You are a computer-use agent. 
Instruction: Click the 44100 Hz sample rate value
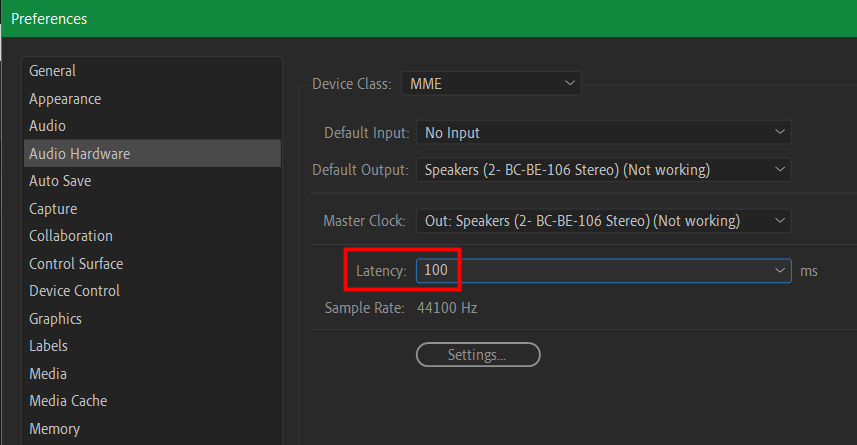click(447, 308)
